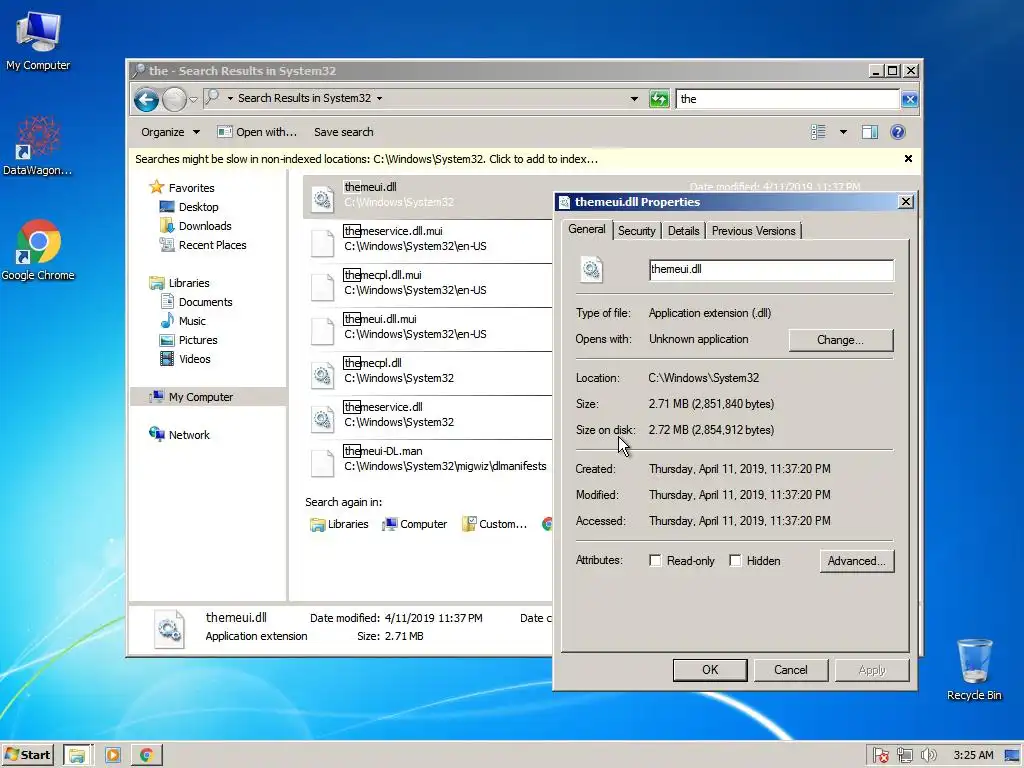Open the Help question mark icon
The width and height of the screenshot is (1024, 768).
pos(898,132)
